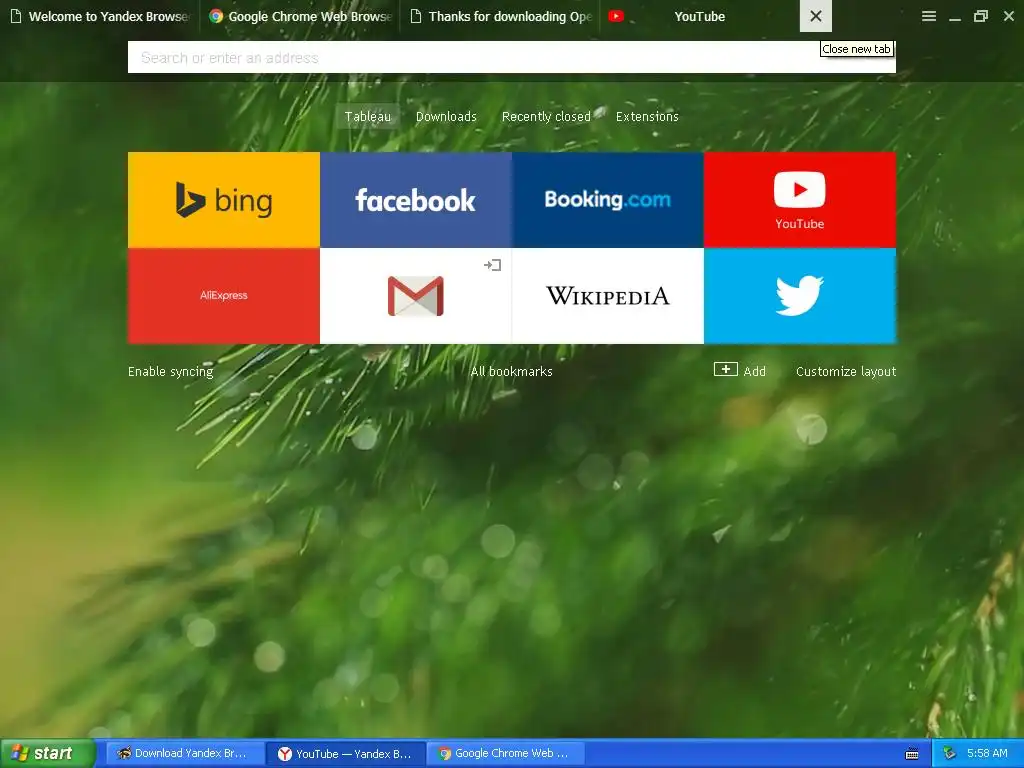Click the keyboard icon in taskbar
Viewport: 1024px width, 768px height.
[912, 754]
